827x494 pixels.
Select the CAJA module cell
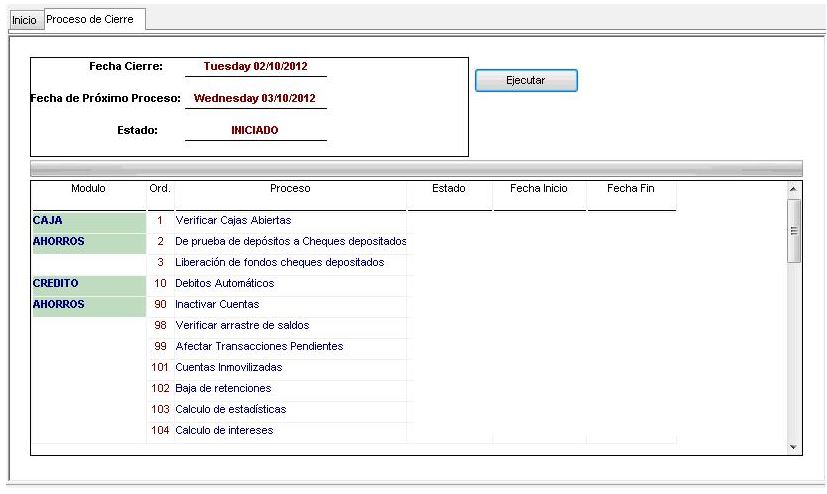[88, 220]
